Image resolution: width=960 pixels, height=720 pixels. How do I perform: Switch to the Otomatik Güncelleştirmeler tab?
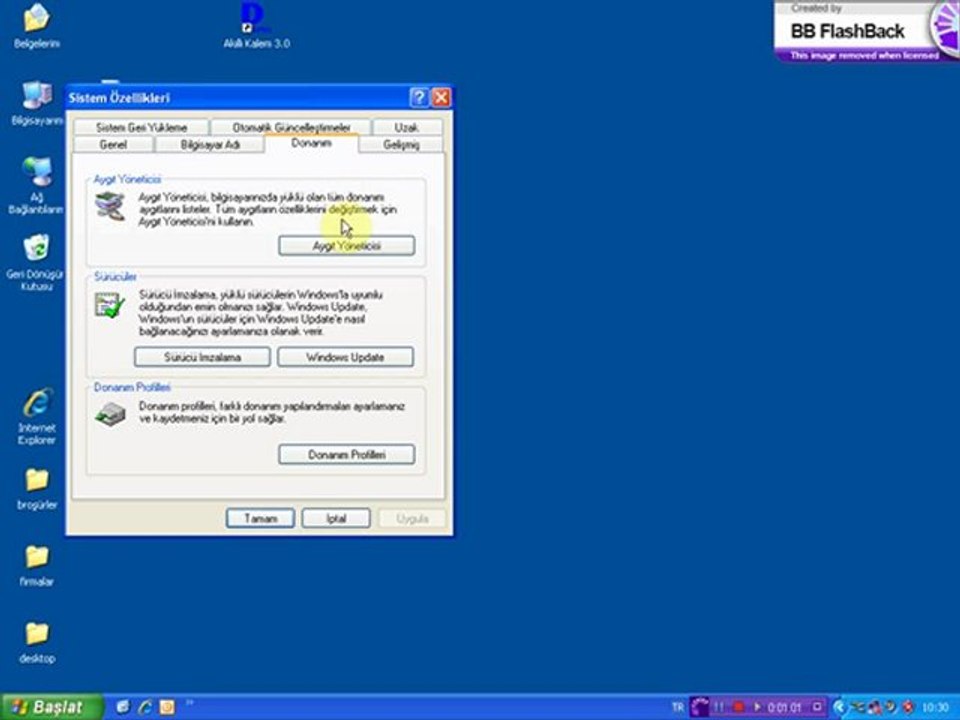click(x=291, y=127)
